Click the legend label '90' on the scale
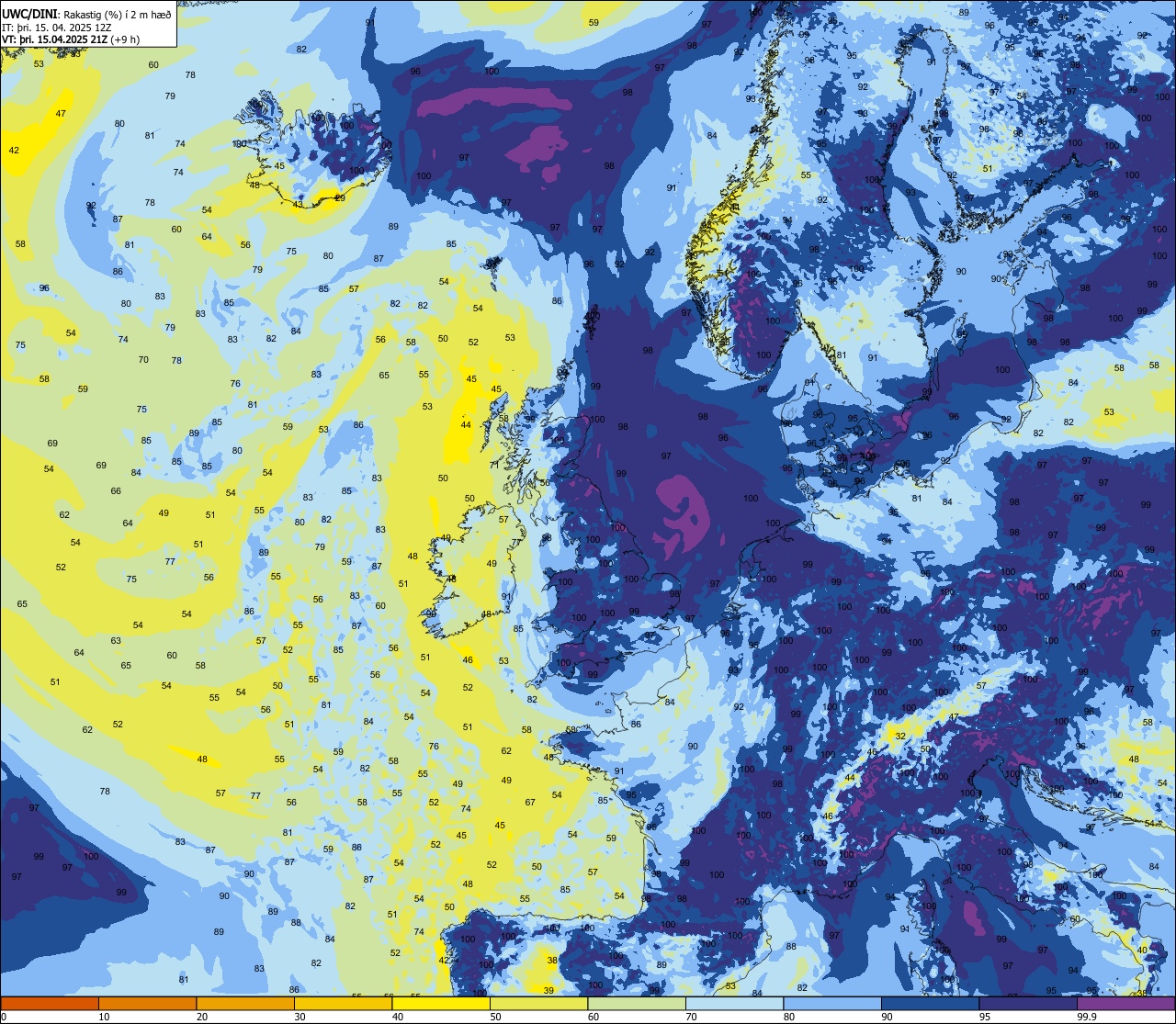This screenshot has height=1024, width=1176. click(x=887, y=1017)
